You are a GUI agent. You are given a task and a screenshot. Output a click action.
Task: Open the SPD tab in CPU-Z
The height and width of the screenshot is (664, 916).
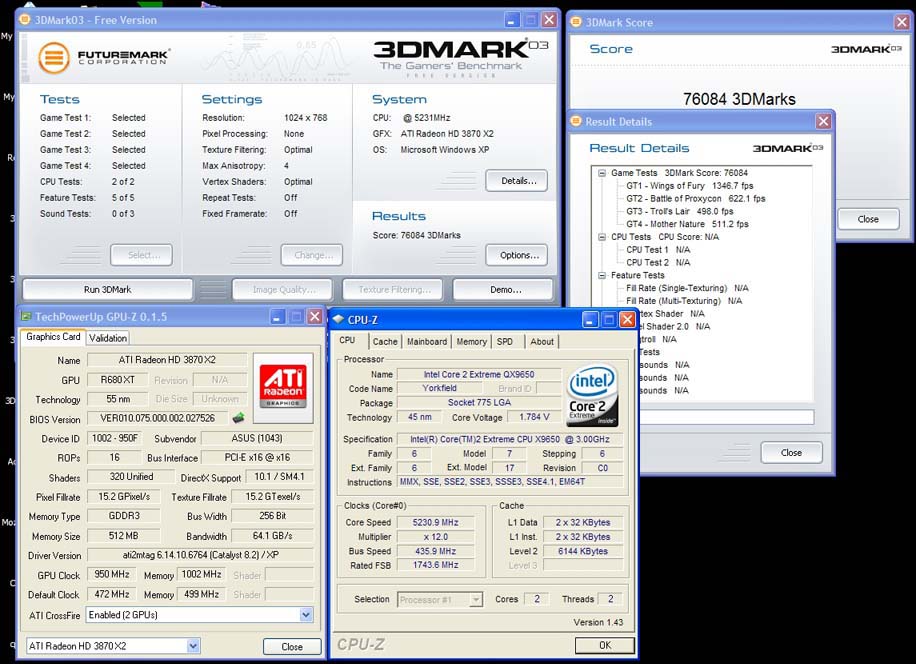[x=505, y=342]
